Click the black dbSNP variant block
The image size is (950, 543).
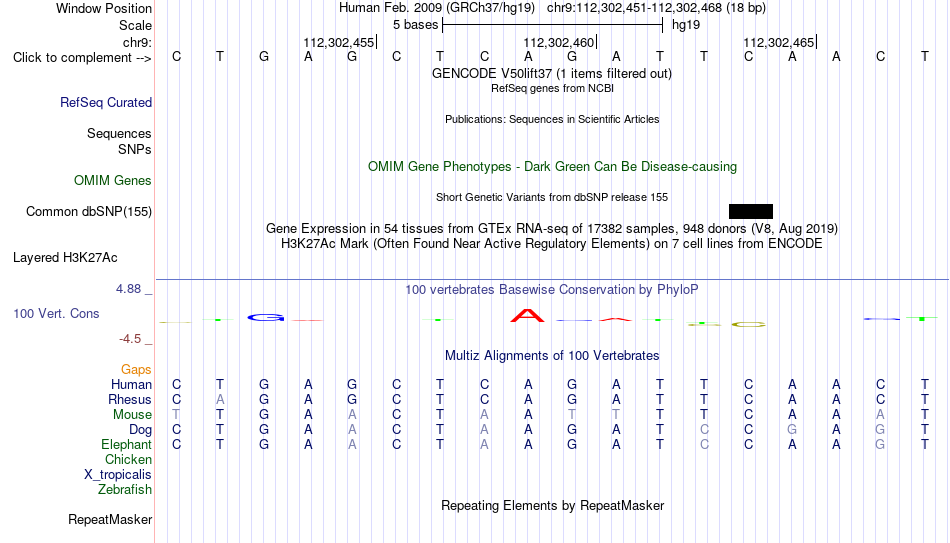pyautogui.click(x=751, y=211)
